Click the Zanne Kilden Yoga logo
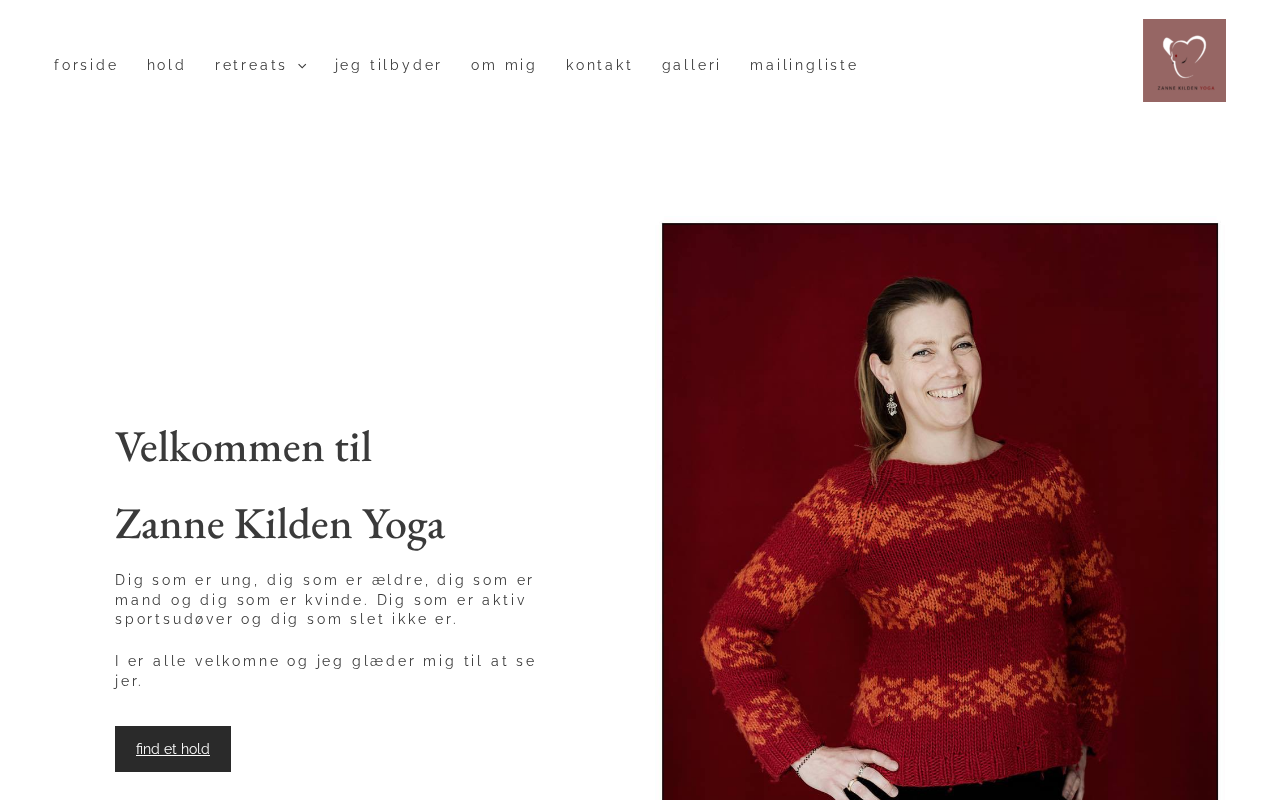The height and width of the screenshot is (800, 1280). 1184,60
